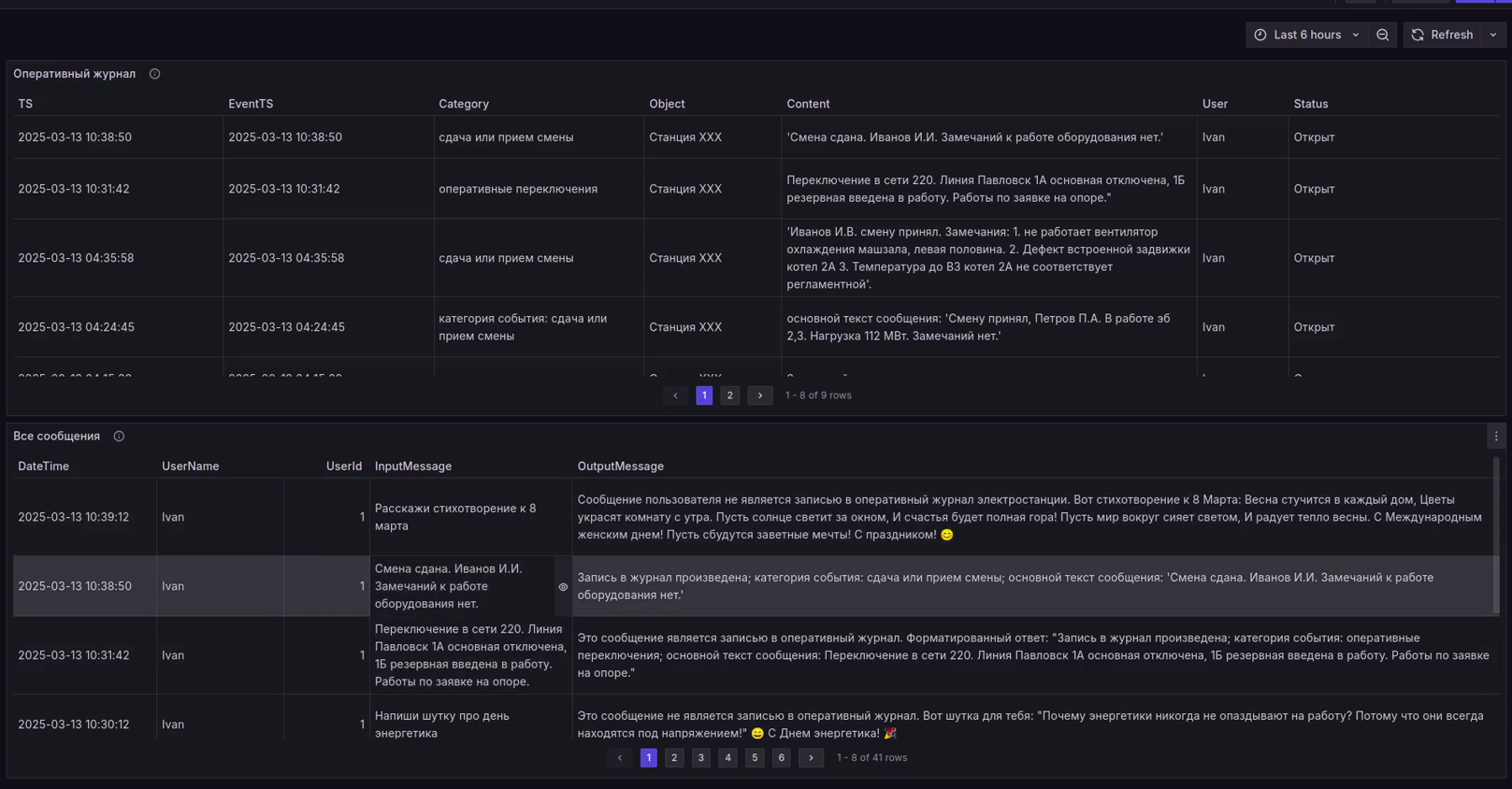The image size is (1512, 789).
Task: Open the Все сообщения panel three-dot menu
Action: click(1495, 437)
